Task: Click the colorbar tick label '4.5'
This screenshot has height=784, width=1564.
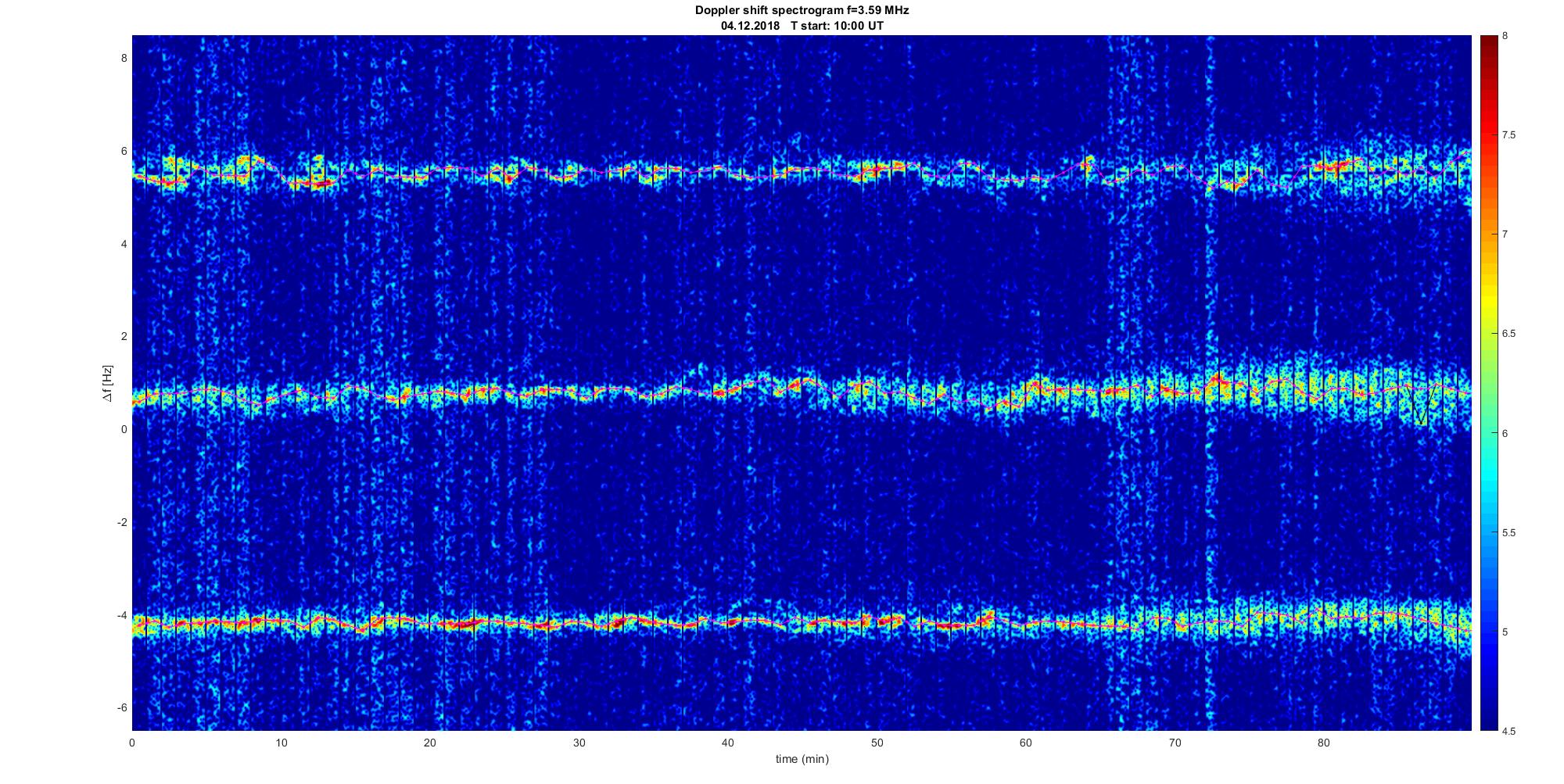Action: coord(1509,732)
